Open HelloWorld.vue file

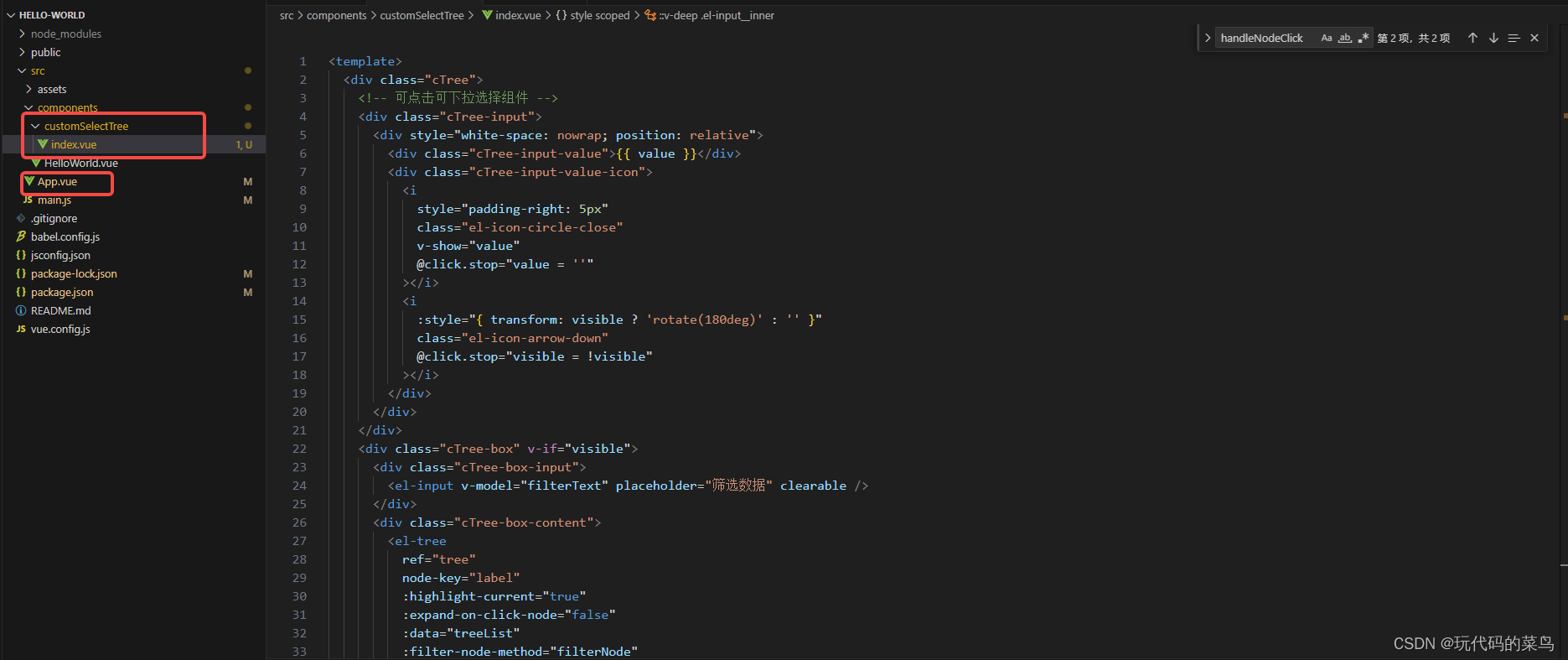point(81,163)
